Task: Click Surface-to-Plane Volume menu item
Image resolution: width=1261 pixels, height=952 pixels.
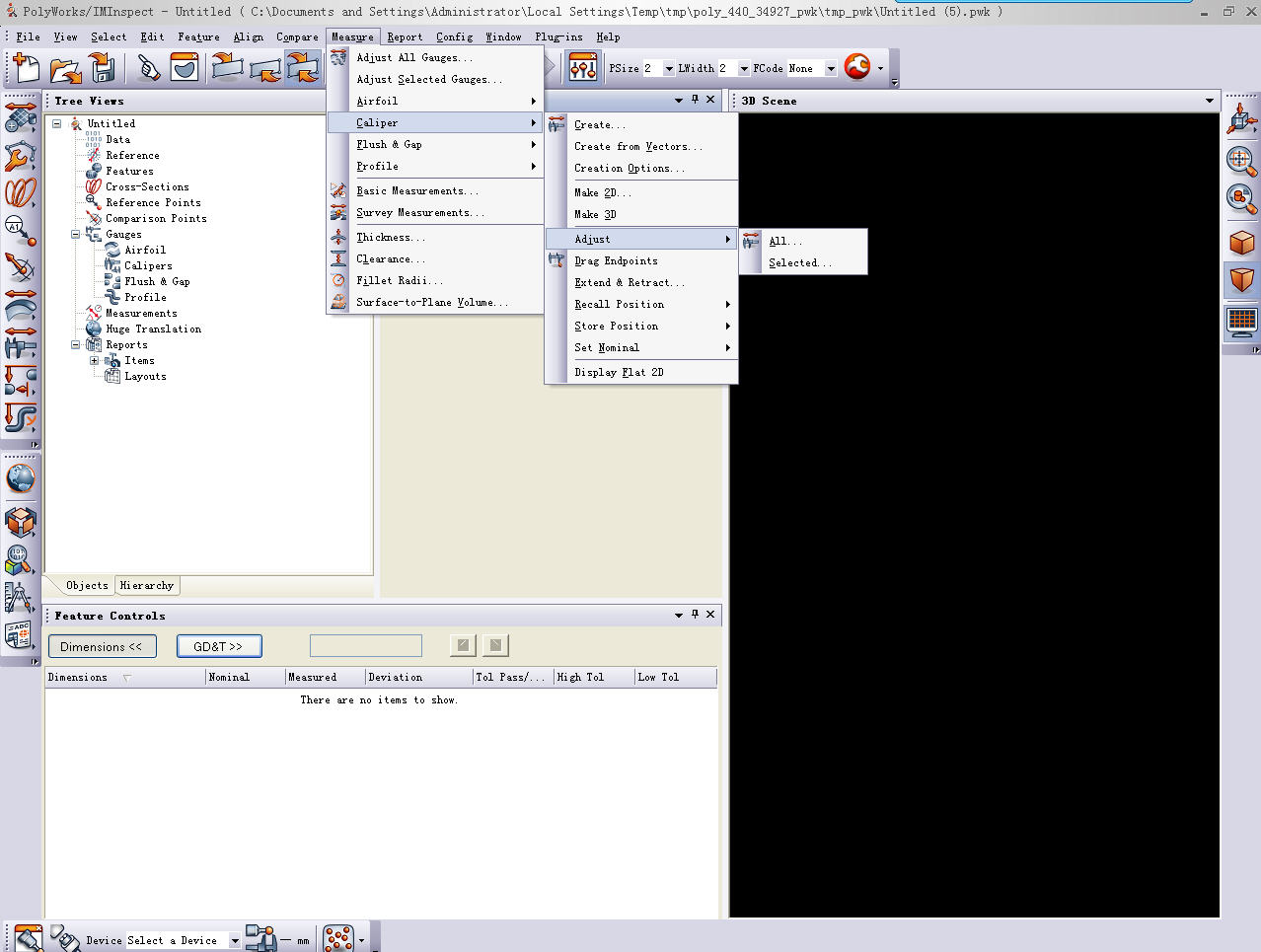Action: [436, 302]
